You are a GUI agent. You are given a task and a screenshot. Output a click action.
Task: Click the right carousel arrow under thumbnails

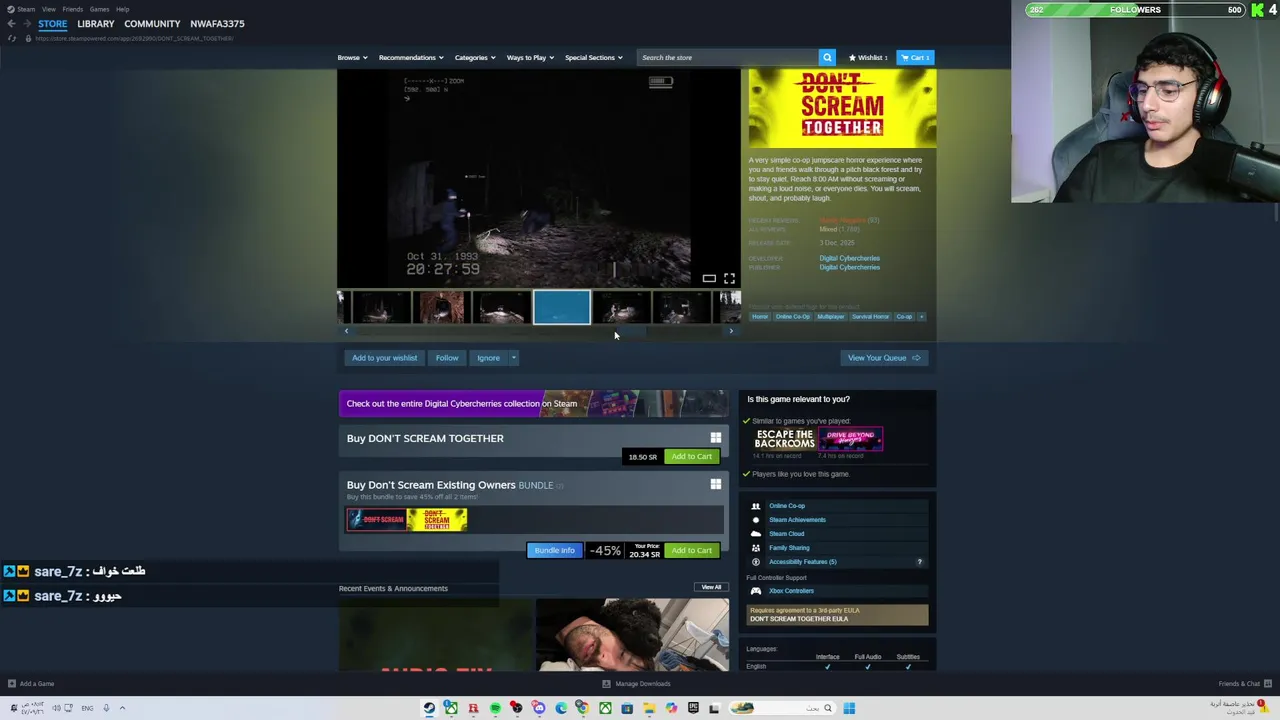click(731, 331)
